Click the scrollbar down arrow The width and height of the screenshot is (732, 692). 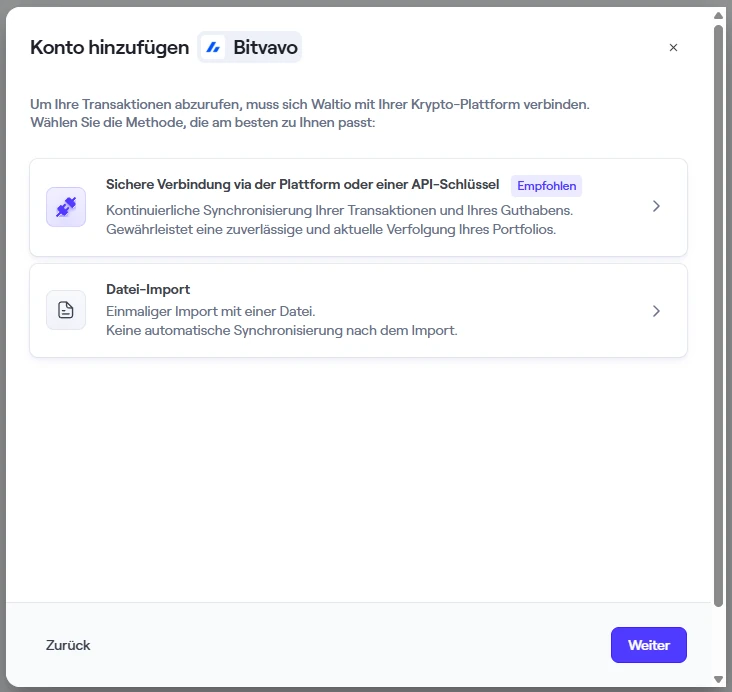[718, 679]
